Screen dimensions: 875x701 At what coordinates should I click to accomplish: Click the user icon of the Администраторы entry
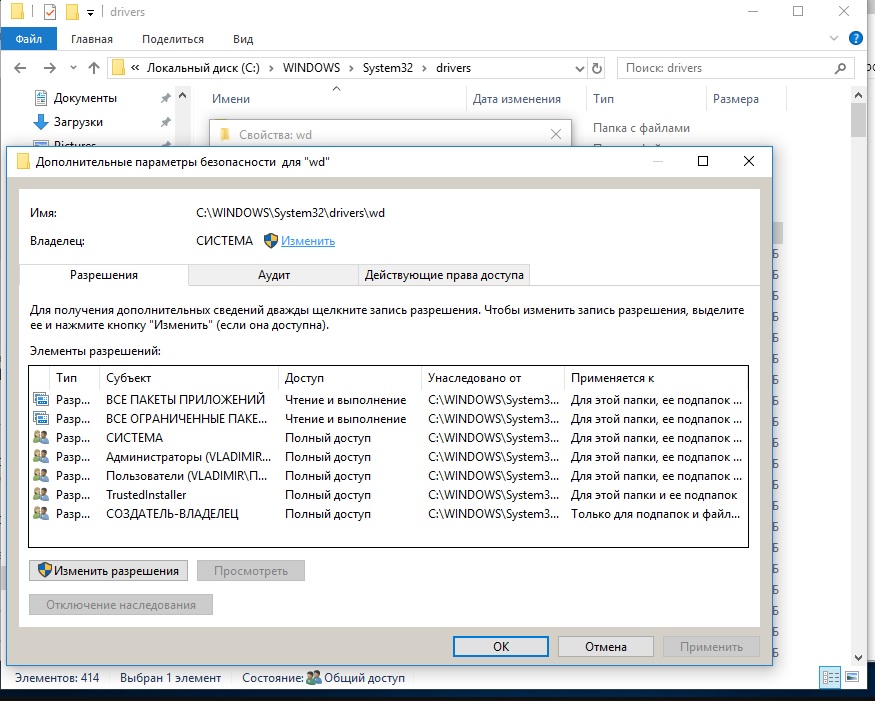pos(41,456)
